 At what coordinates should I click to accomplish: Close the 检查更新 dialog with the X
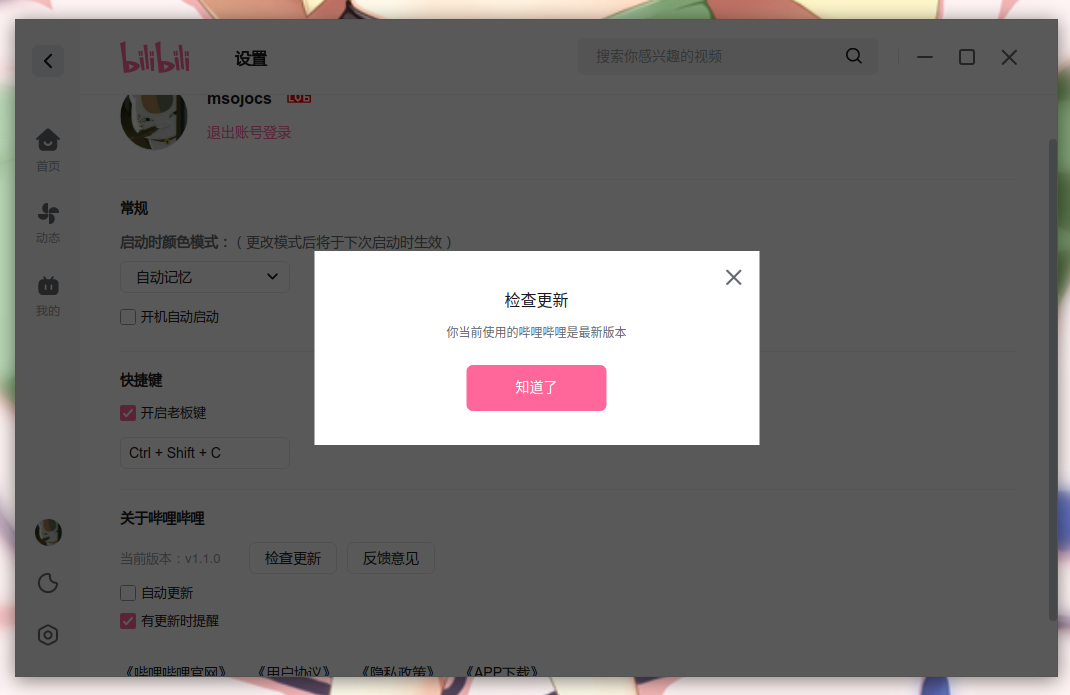point(734,277)
